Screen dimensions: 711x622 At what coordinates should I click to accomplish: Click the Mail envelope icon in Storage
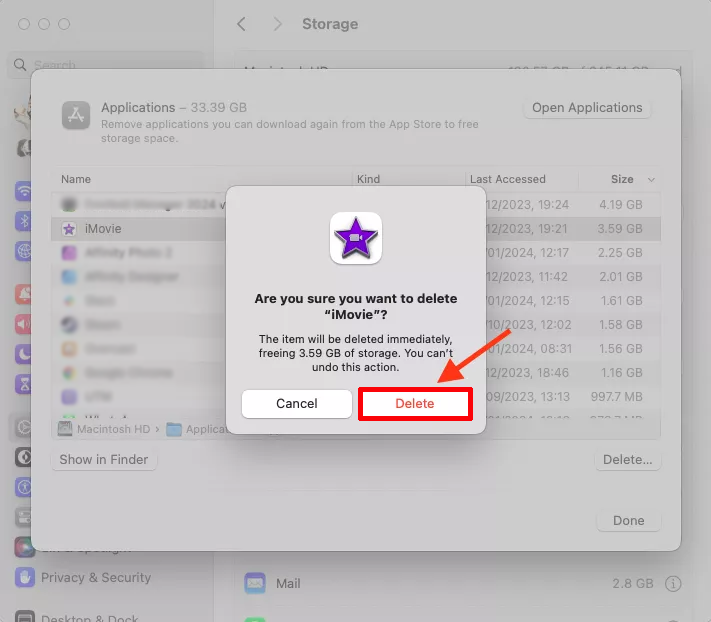[255, 583]
